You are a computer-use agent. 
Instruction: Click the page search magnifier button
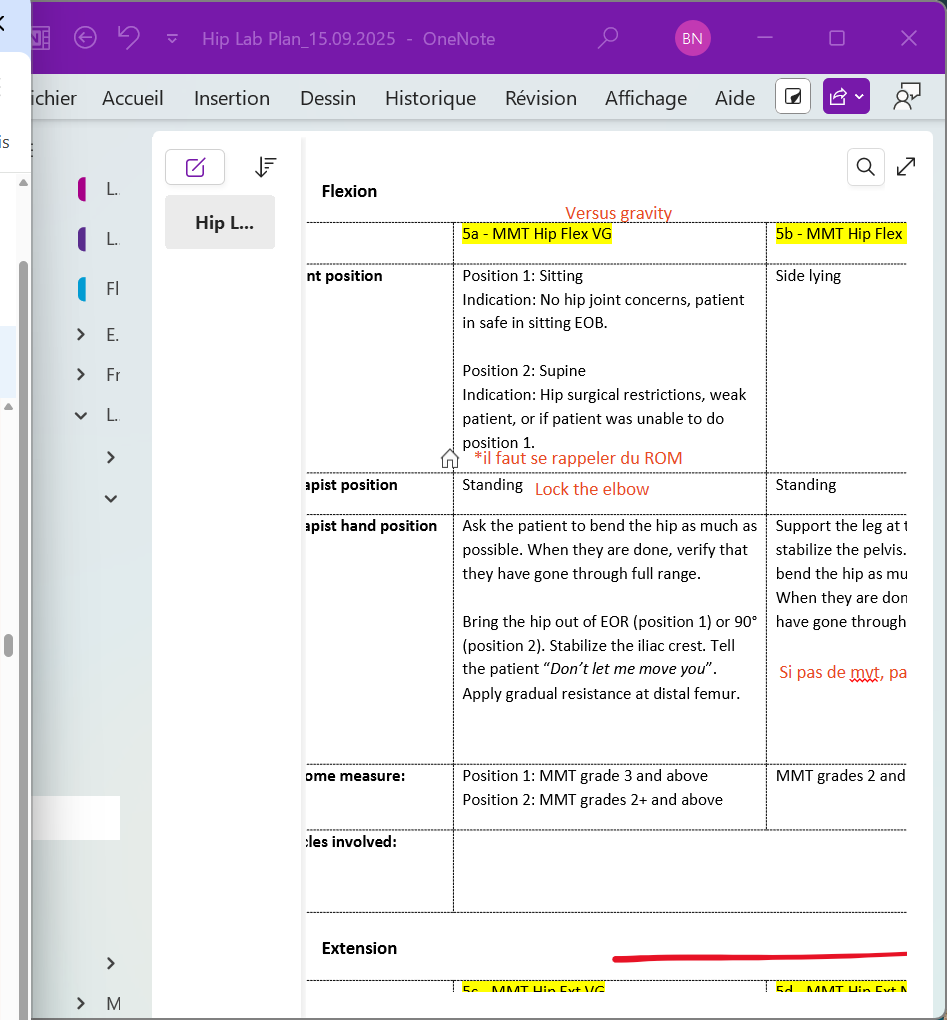[x=865, y=167]
